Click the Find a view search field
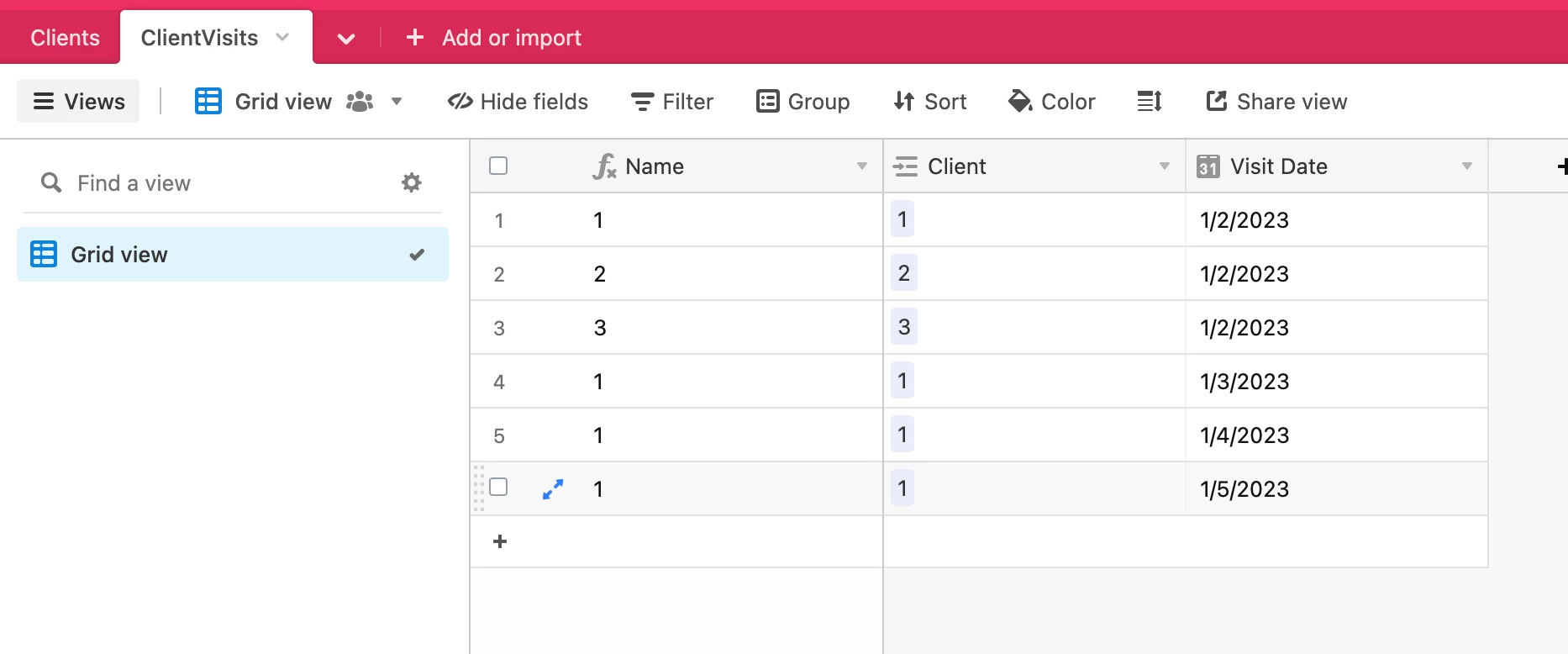 click(218, 183)
